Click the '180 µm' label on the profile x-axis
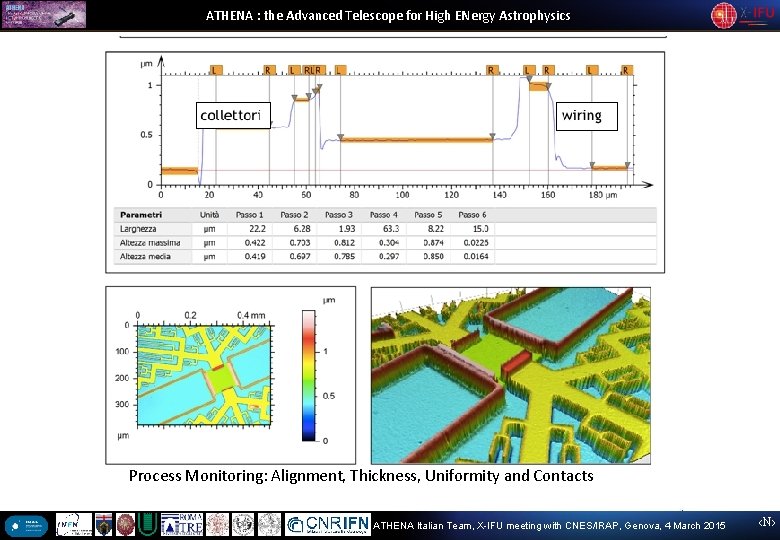This screenshot has width=780, height=540. [x=603, y=195]
